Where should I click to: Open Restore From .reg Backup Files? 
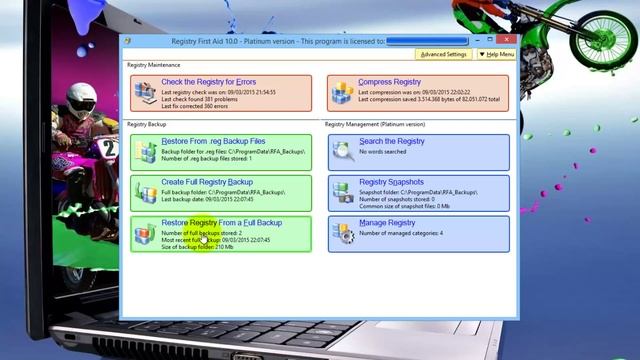click(213, 141)
